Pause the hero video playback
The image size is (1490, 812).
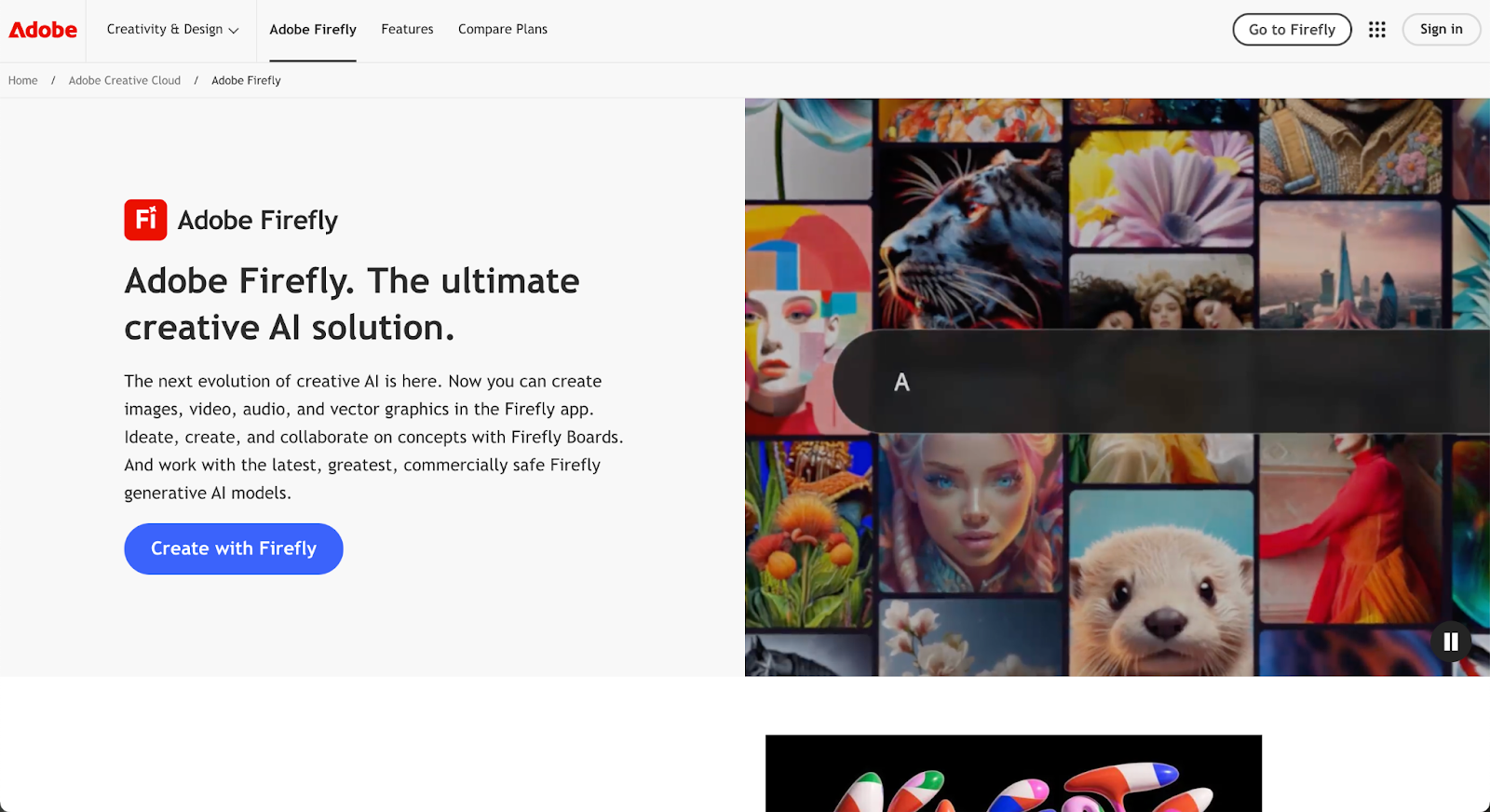coord(1451,642)
